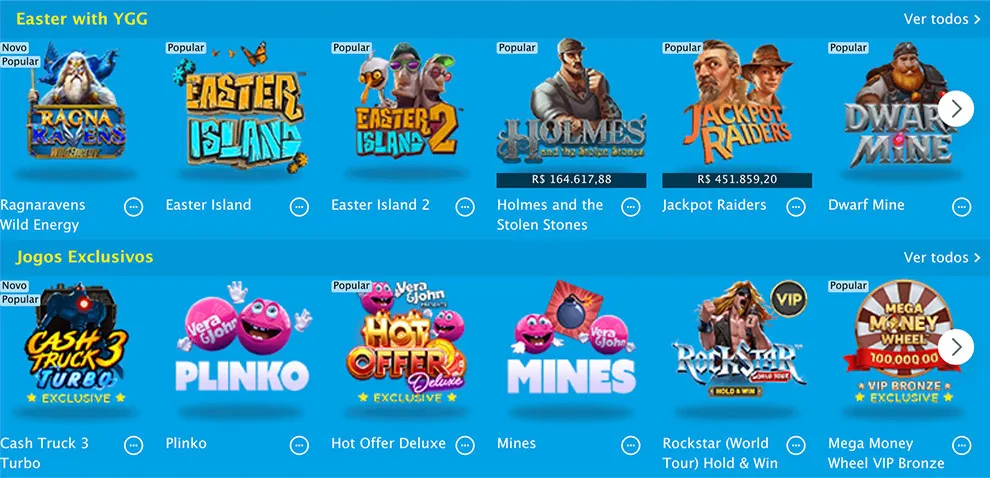Click the ellipsis icon beside Jackpot Raiders
This screenshot has width=990, height=478.
click(796, 206)
